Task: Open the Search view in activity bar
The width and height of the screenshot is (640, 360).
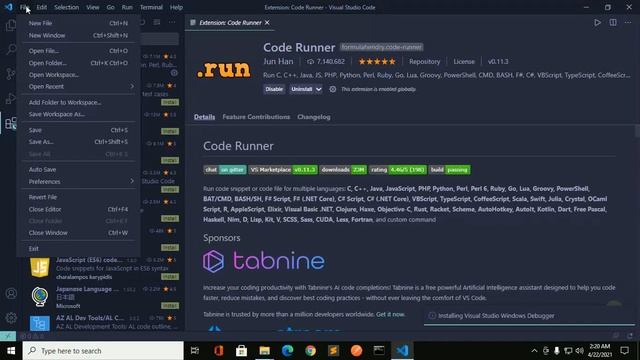Action: point(11,50)
